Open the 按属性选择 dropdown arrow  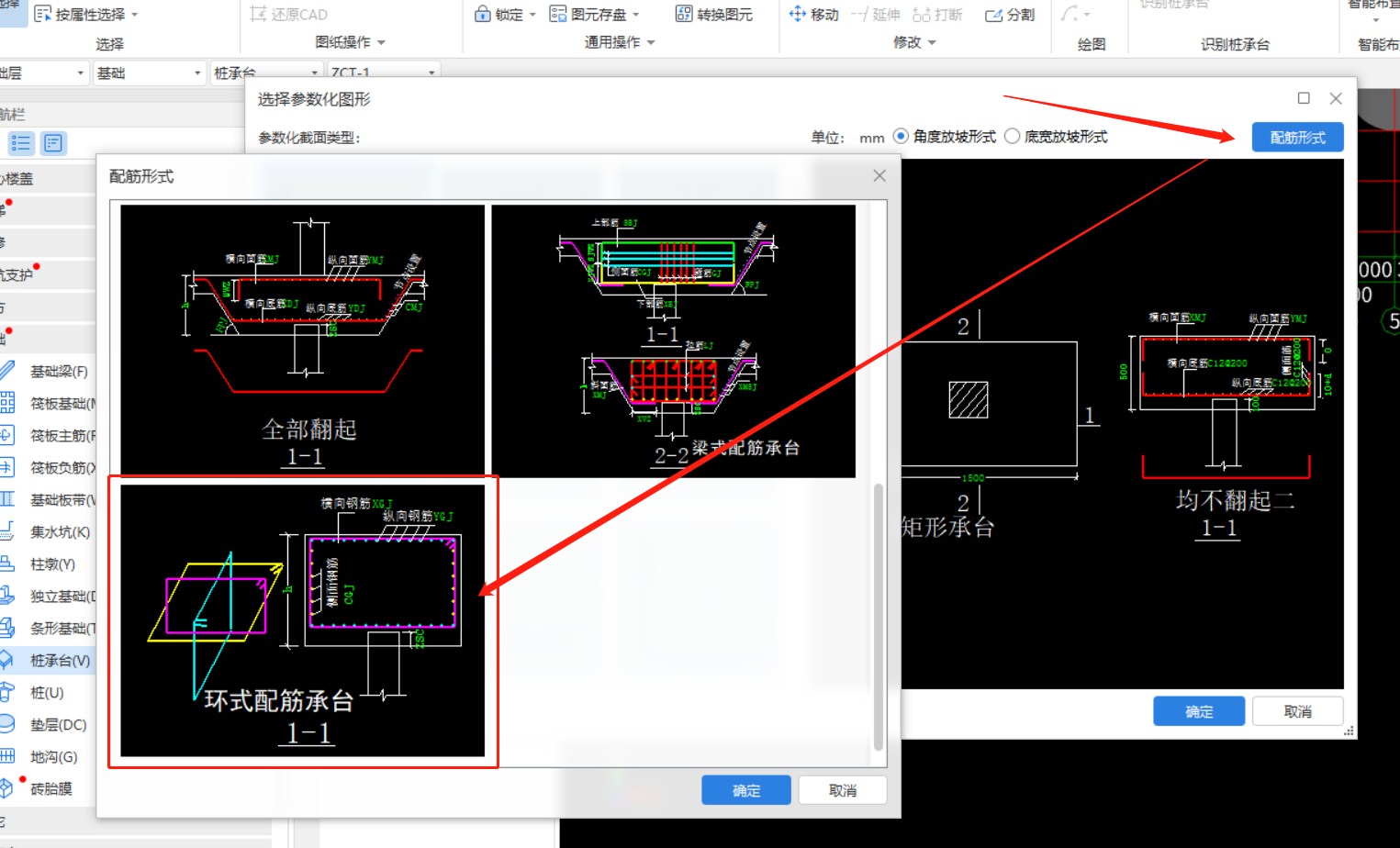pyautogui.click(x=135, y=15)
